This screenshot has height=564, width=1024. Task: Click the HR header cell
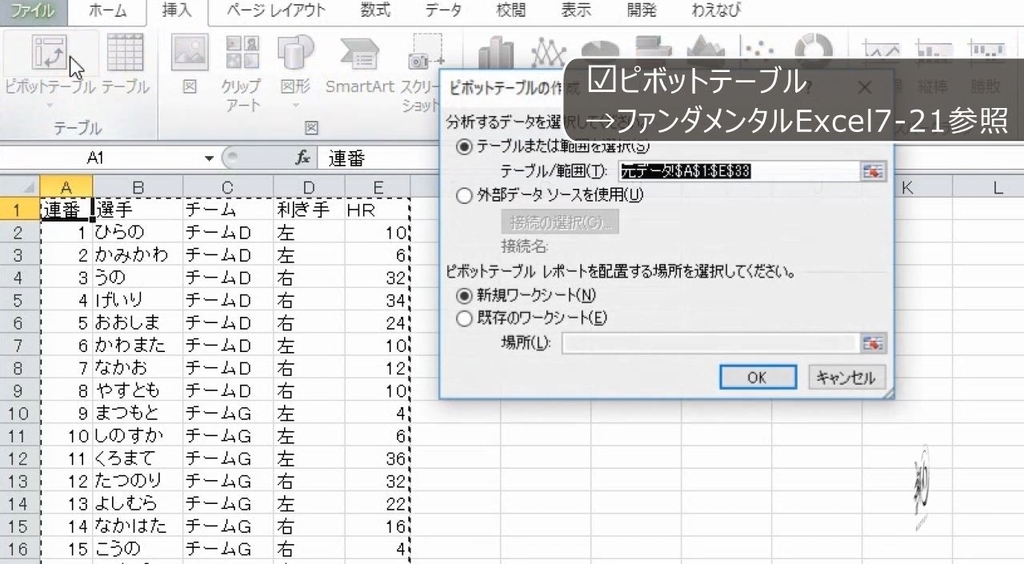[x=377, y=210]
